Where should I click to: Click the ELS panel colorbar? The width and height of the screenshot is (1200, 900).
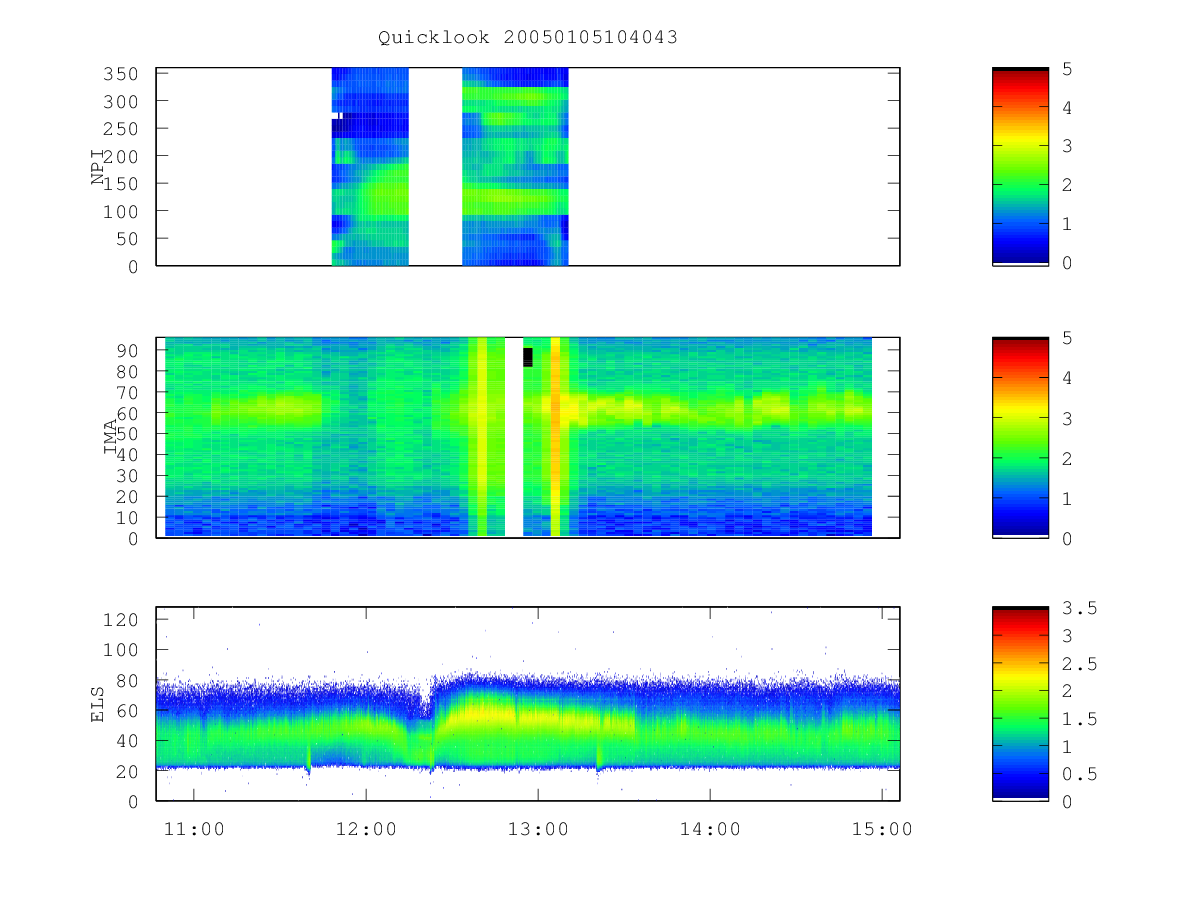pos(1020,703)
